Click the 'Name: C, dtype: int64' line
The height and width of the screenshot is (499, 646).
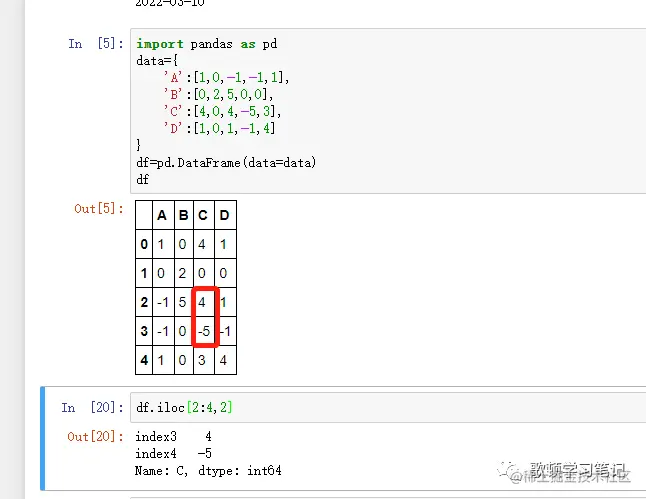tap(208, 471)
